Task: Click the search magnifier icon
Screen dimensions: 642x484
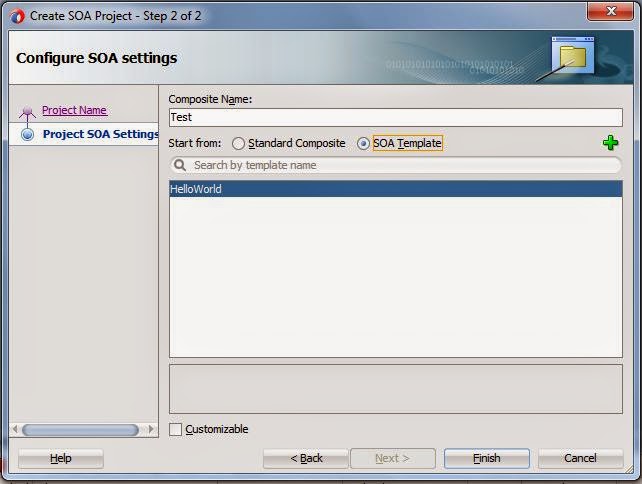Action: [180, 165]
